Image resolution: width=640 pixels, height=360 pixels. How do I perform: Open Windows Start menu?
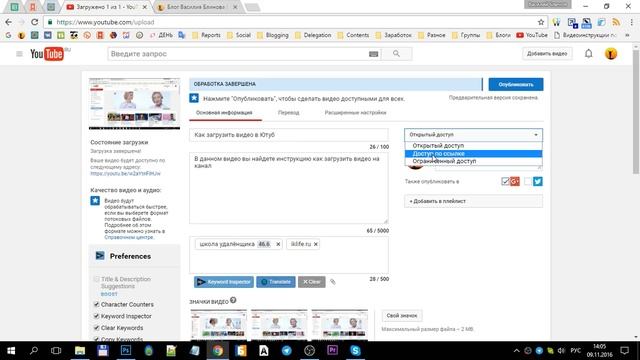coord(11,351)
